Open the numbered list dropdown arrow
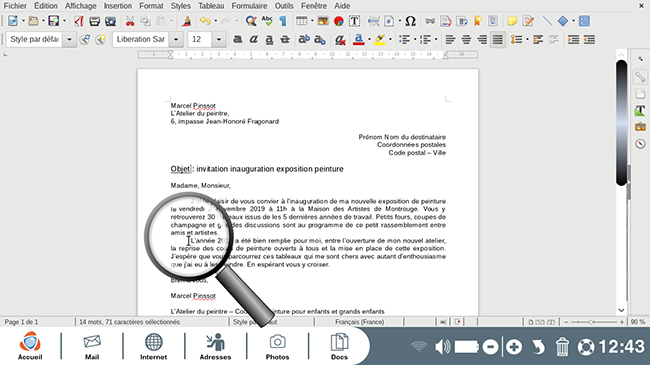Viewport: 650px width, 365px height. (436, 39)
